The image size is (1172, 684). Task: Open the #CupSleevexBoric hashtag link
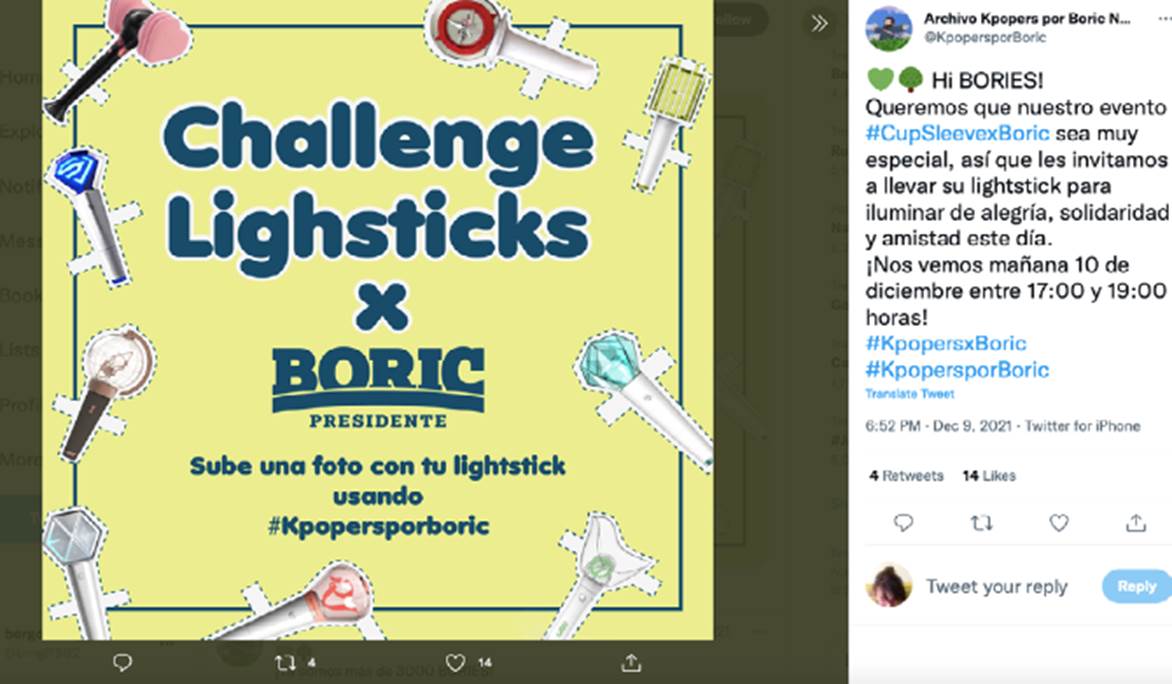957,133
